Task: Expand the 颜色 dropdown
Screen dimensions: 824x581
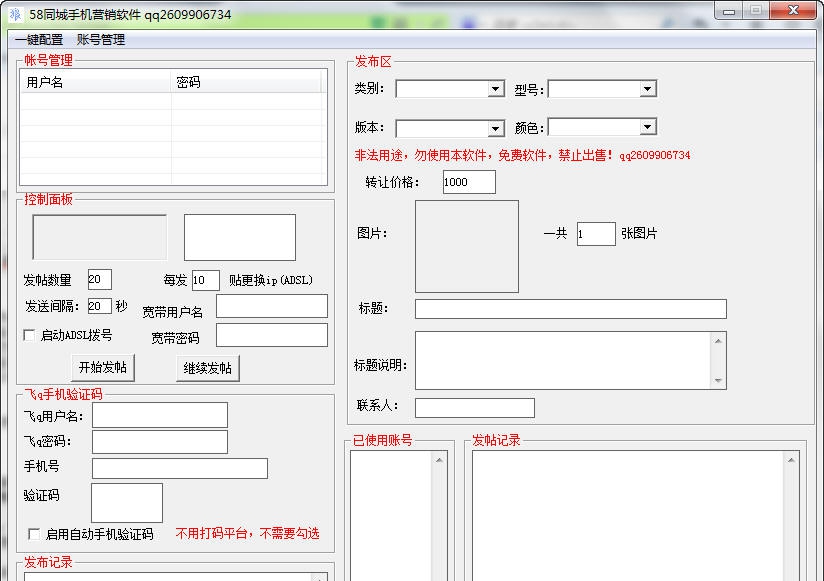Action: pos(647,127)
